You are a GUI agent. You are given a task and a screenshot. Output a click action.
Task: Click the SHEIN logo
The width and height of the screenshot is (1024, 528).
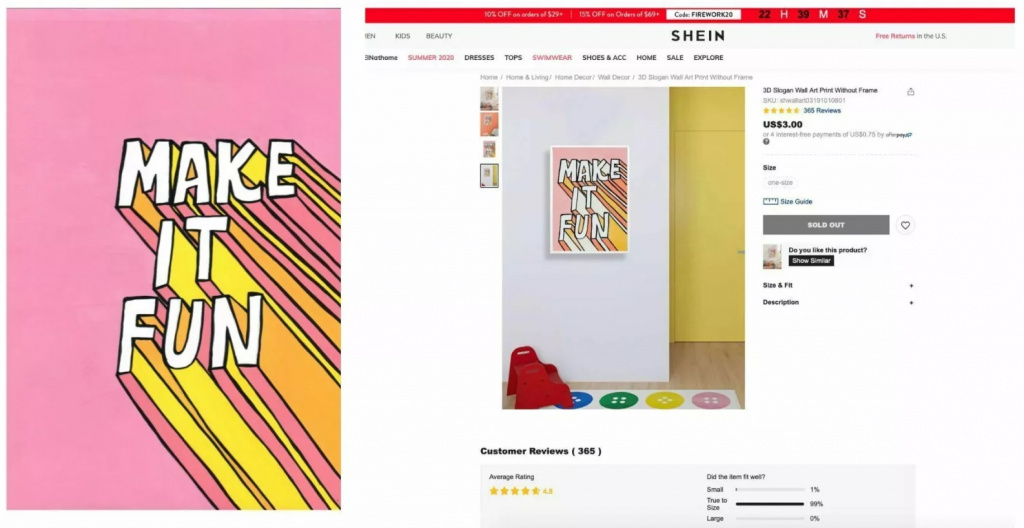(x=697, y=36)
